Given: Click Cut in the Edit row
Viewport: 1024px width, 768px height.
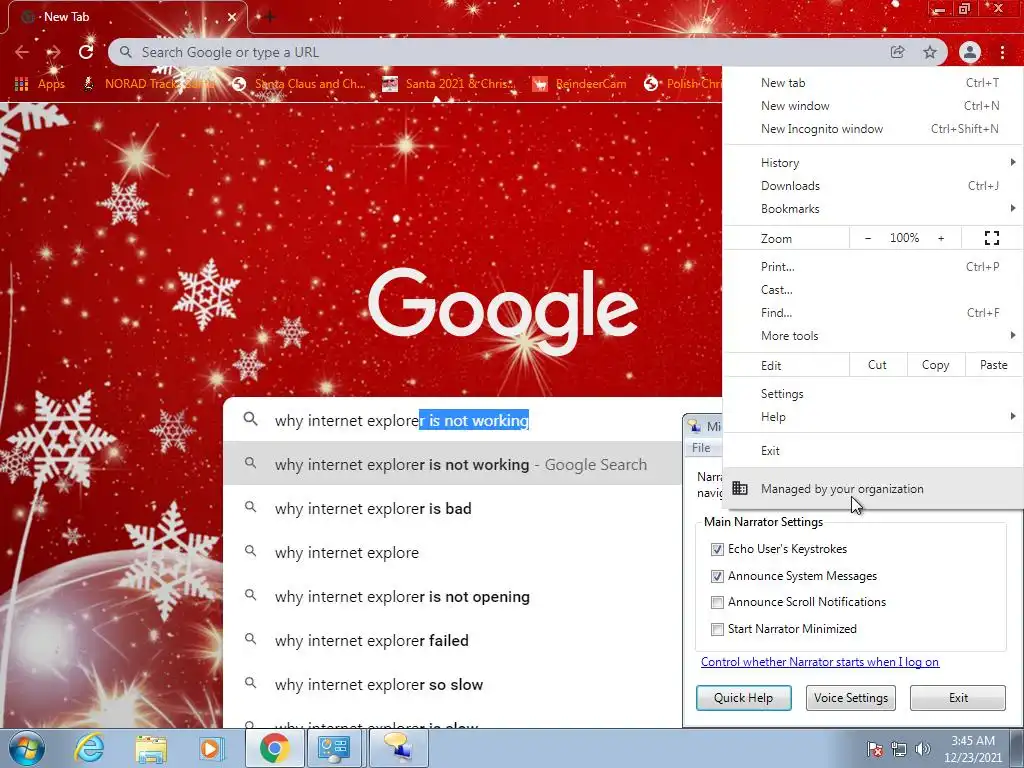Looking at the screenshot, I should (x=878, y=365).
